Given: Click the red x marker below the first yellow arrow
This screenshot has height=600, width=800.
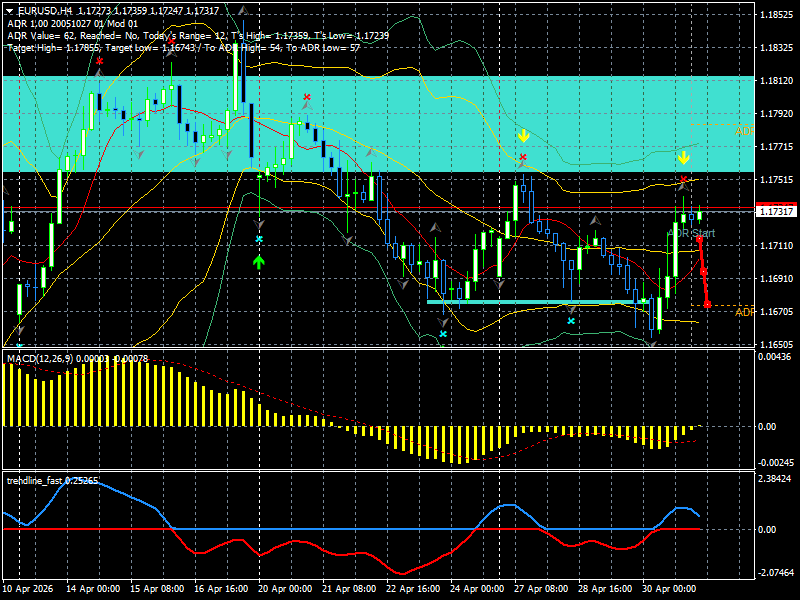Looking at the screenshot, I should (x=523, y=157).
